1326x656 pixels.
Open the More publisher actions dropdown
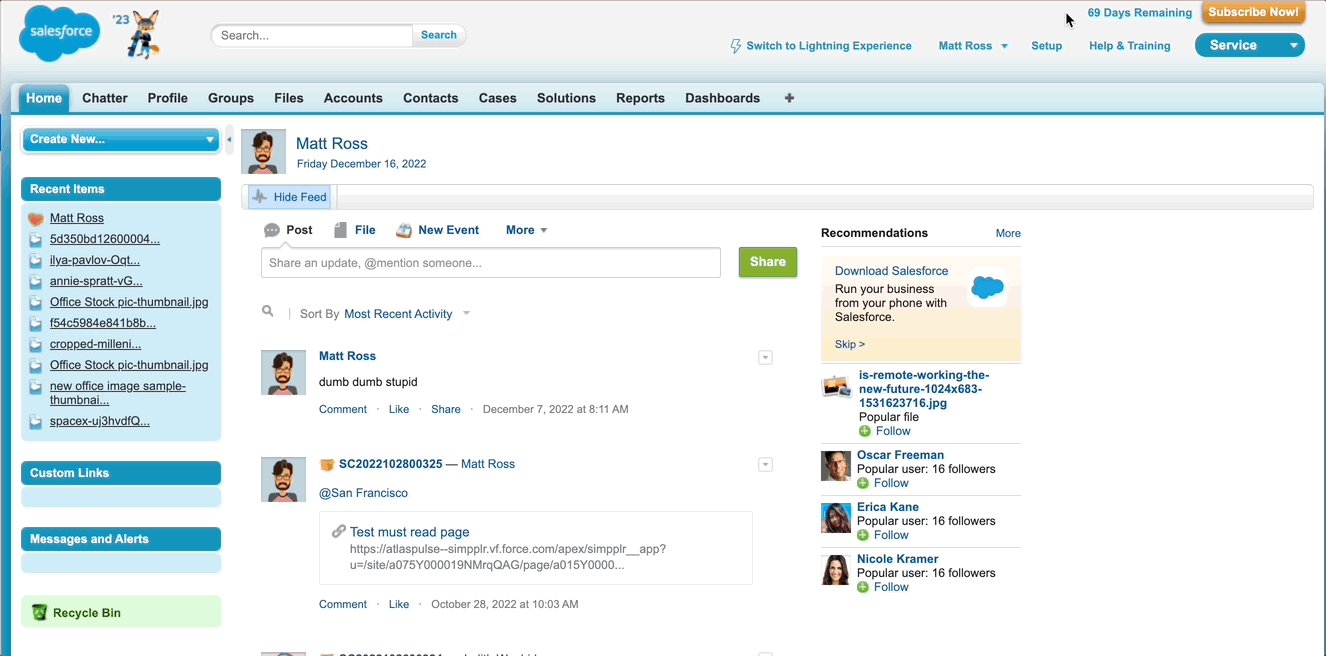click(527, 230)
